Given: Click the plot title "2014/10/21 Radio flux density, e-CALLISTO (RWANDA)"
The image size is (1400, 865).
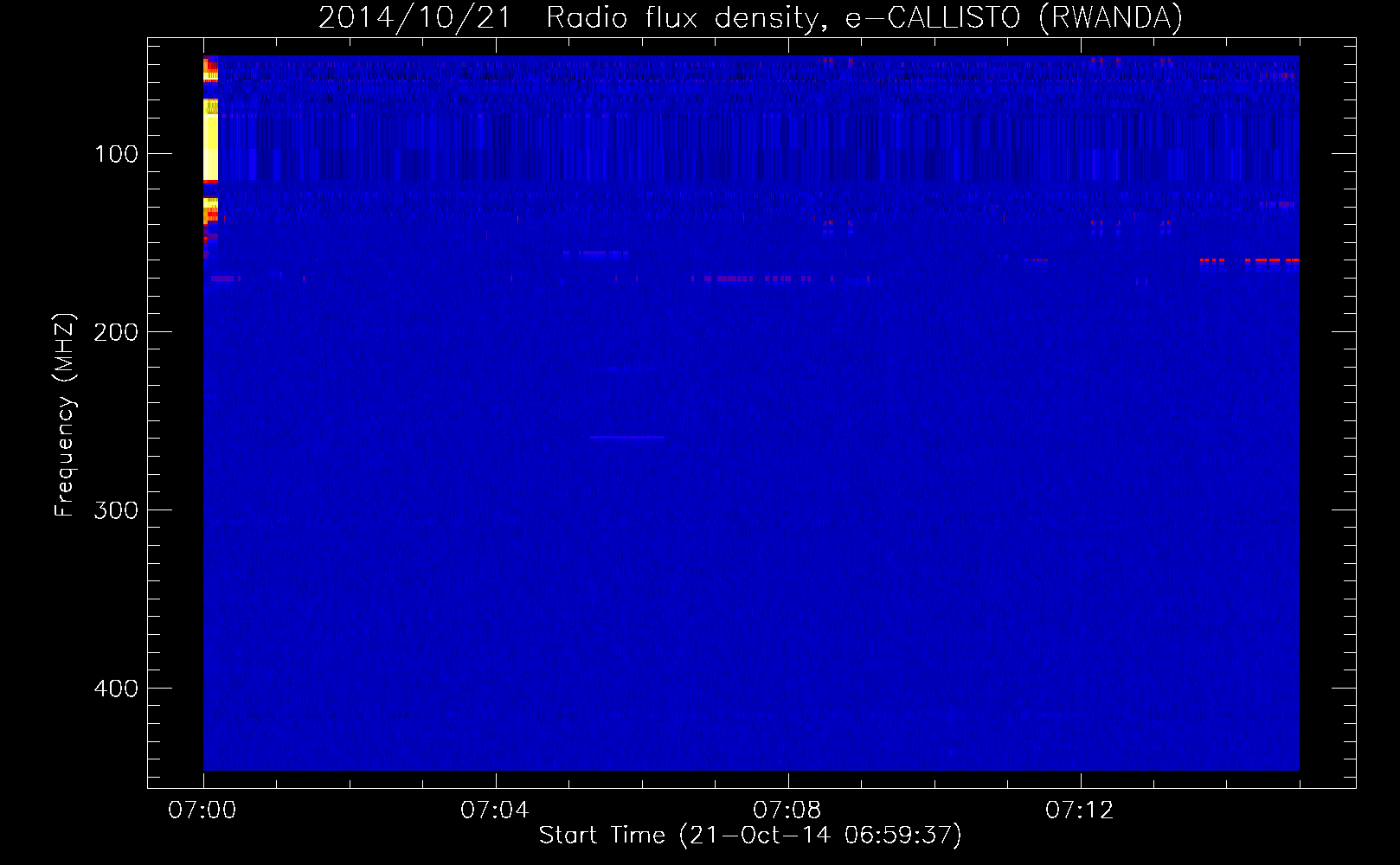Looking at the screenshot, I should [x=750, y=18].
